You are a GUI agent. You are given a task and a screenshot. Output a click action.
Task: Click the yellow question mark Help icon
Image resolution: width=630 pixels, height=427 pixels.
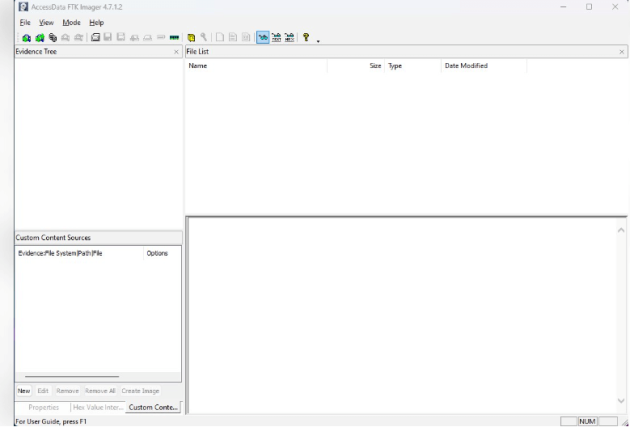(x=306, y=38)
